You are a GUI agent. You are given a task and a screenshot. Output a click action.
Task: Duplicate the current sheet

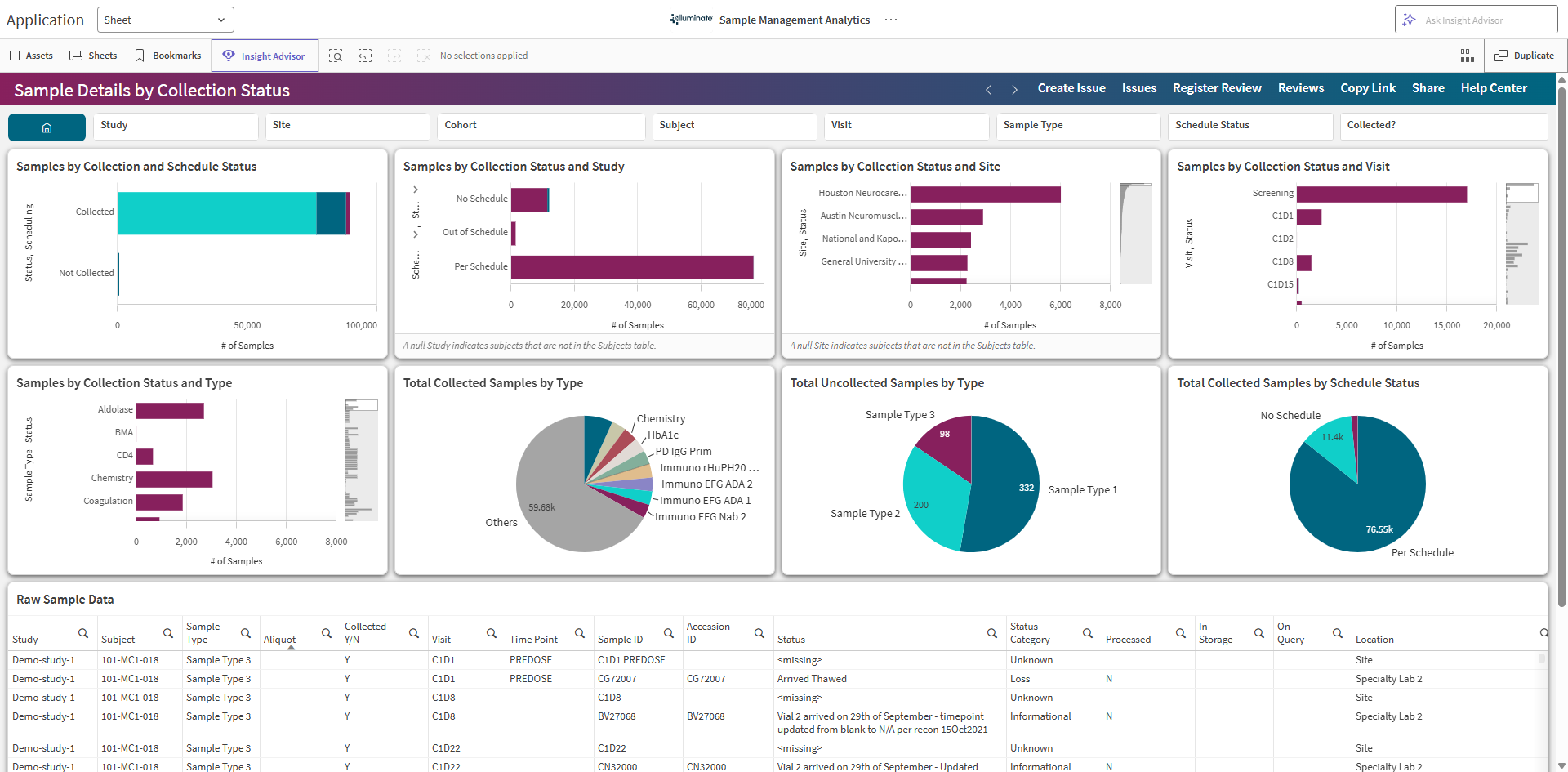1524,56
